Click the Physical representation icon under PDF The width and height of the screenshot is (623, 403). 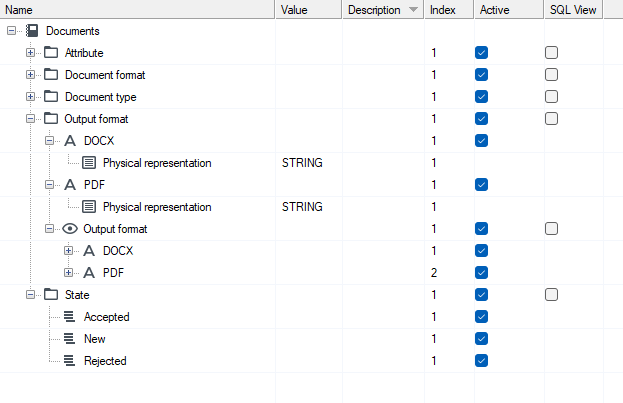click(x=89, y=207)
